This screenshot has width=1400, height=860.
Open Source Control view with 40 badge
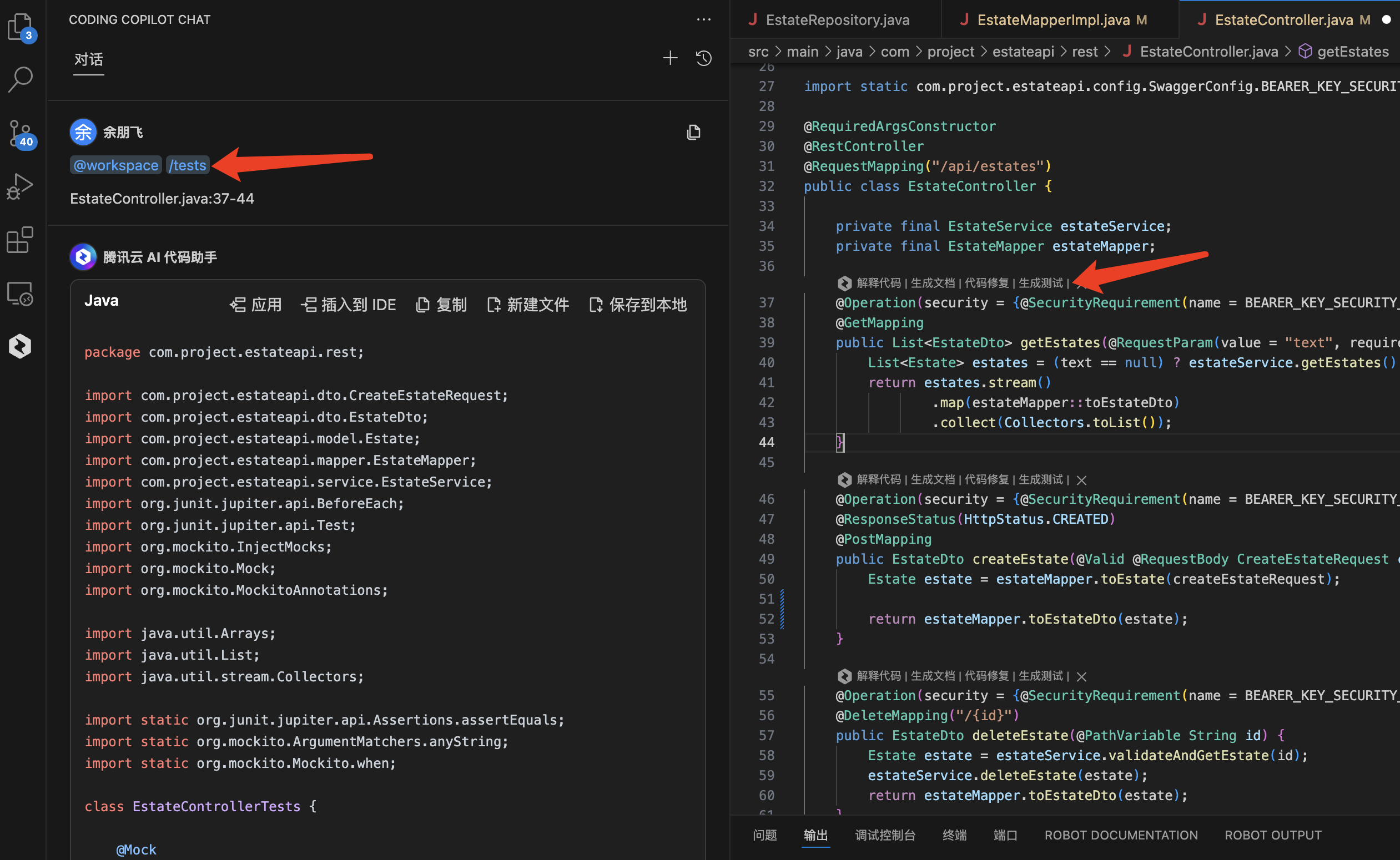[22, 134]
